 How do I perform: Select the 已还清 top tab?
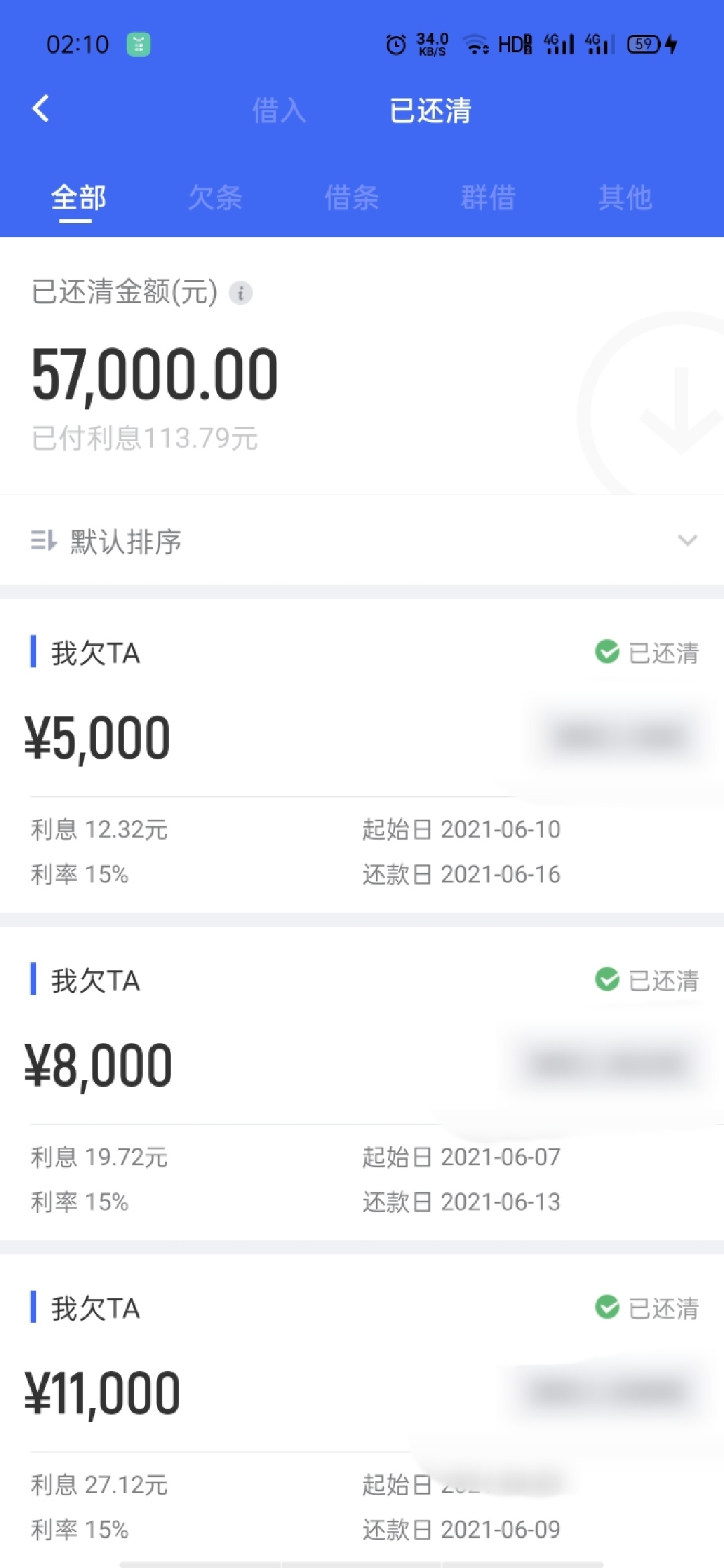[x=431, y=111]
